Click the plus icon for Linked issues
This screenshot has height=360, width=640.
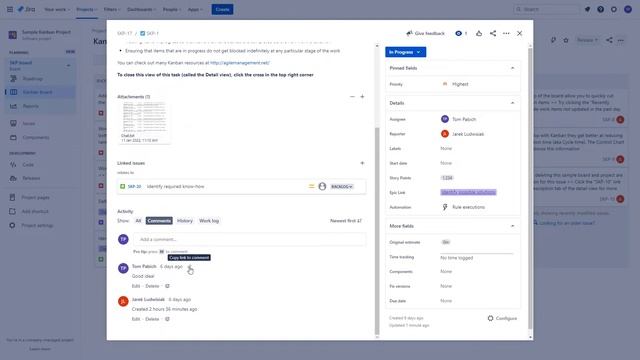[x=362, y=163]
